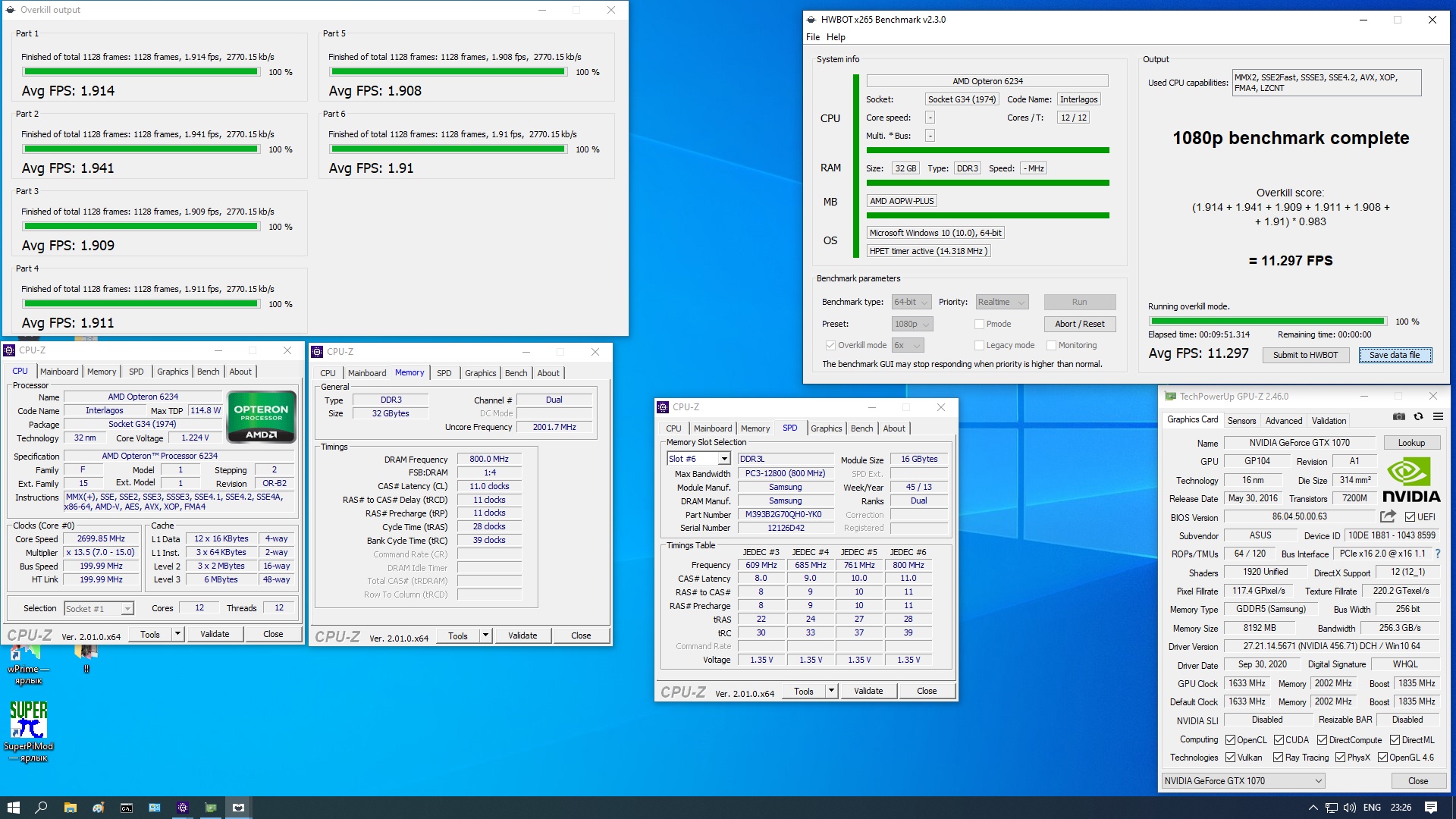Open the notification center icon
1456x819 pixels.
pyautogui.click(x=1431, y=808)
